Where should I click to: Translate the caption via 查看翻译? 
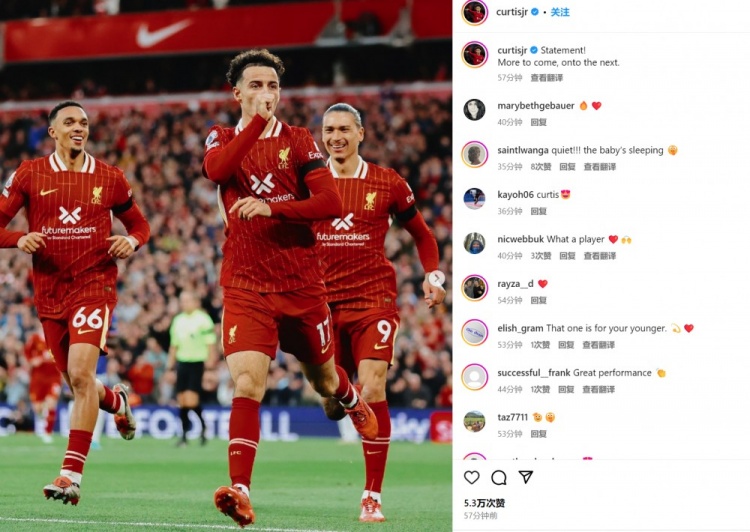[547, 78]
